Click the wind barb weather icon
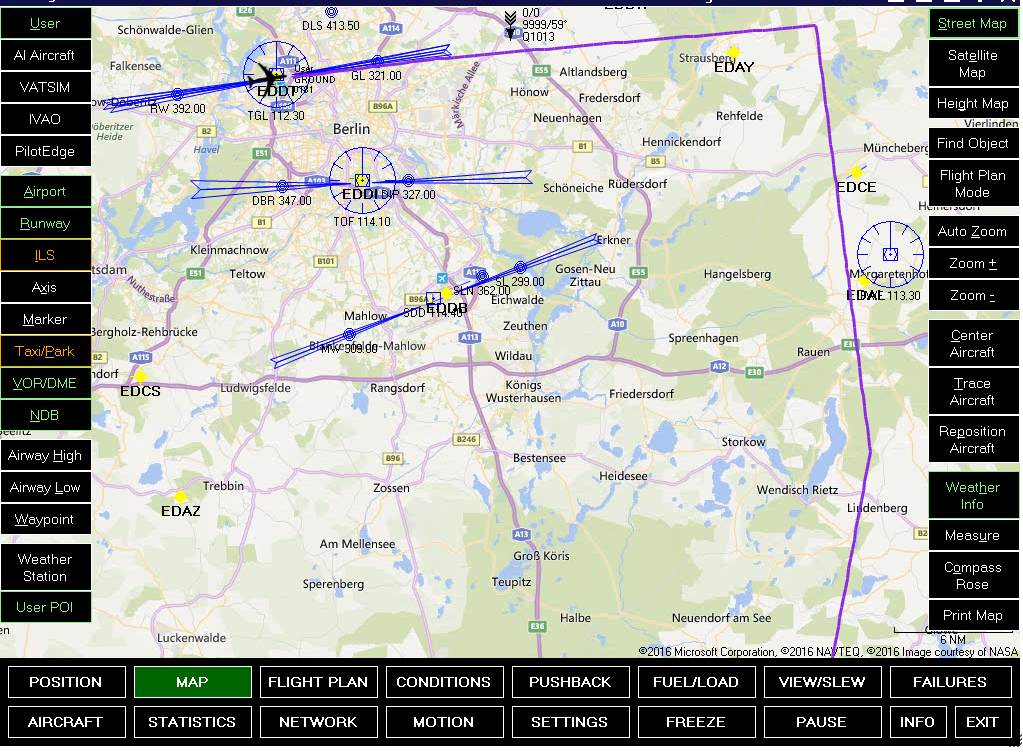The image size is (1023, 755). pos(510,25)
